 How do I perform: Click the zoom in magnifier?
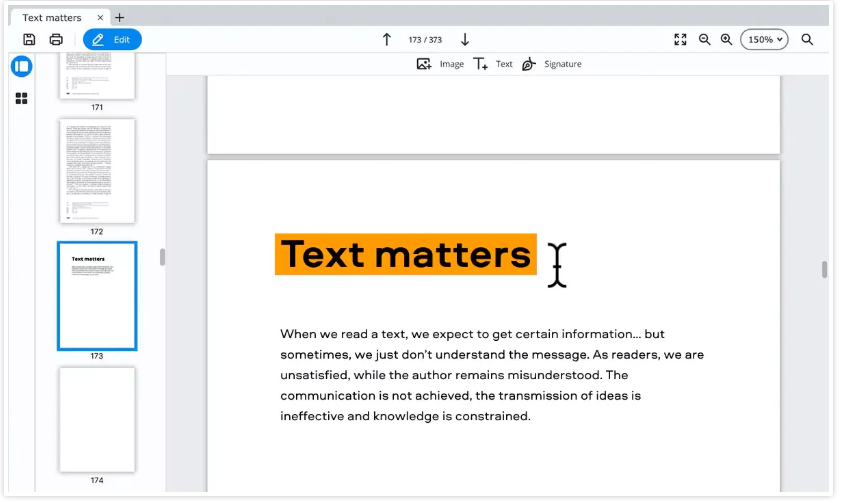[x=726, y=40]
